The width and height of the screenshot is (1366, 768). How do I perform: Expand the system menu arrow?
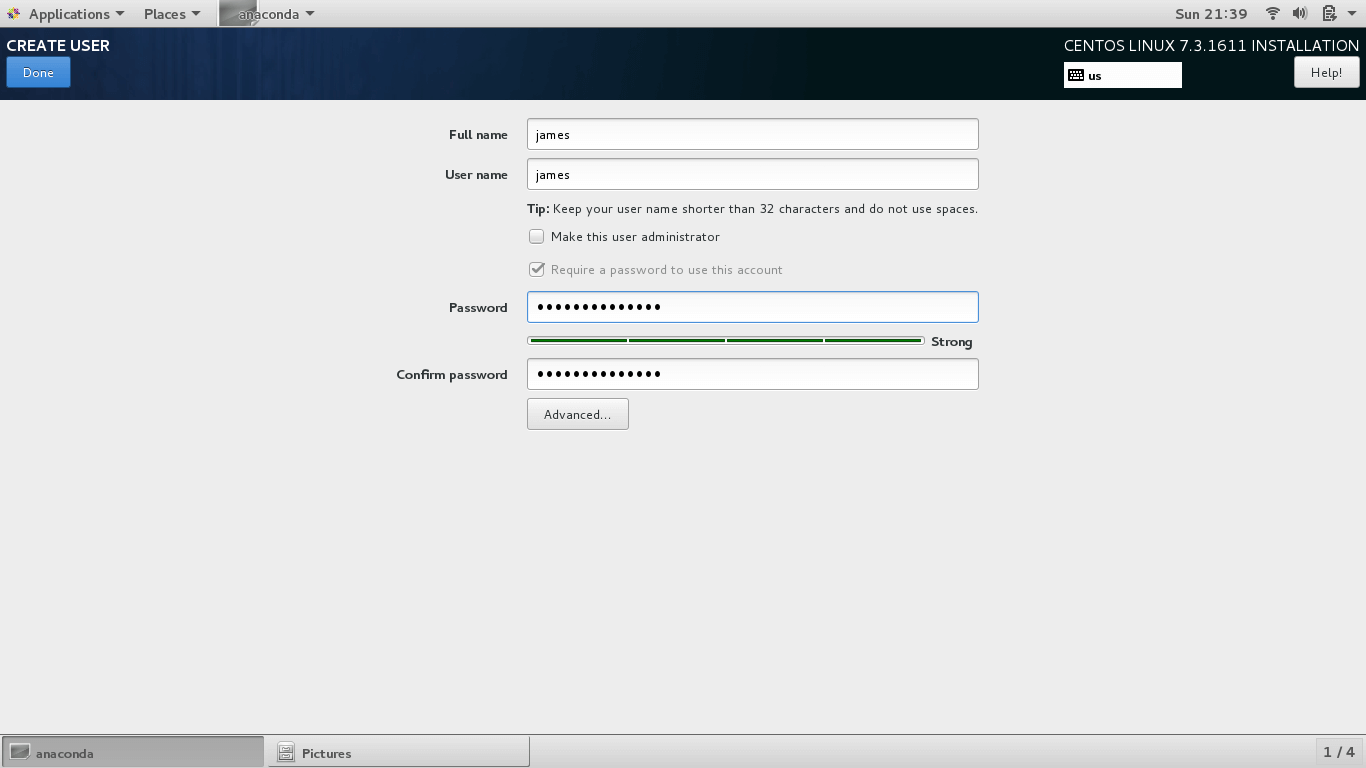click(1350, 14)
